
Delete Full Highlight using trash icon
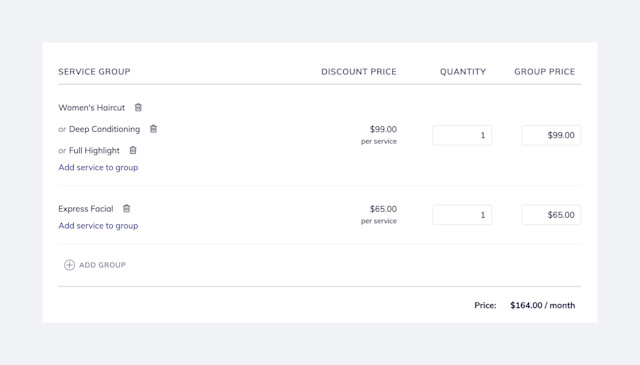point(133,150)
